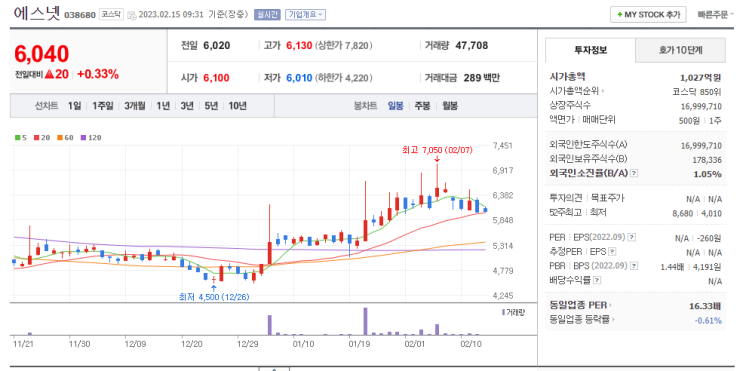The image size is (743, 371).
Task: Toggle the 실시간 real-time button
Action: pyautogui.click(x=268, y=15)
